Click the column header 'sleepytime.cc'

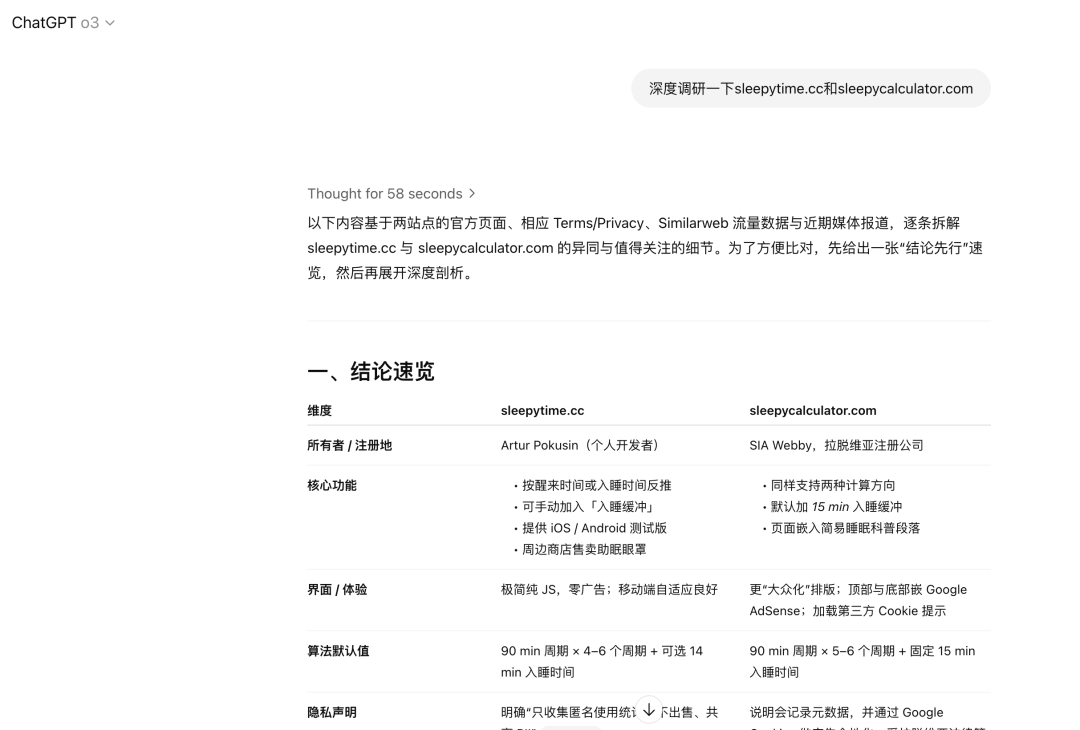click(x=542, y=410)
